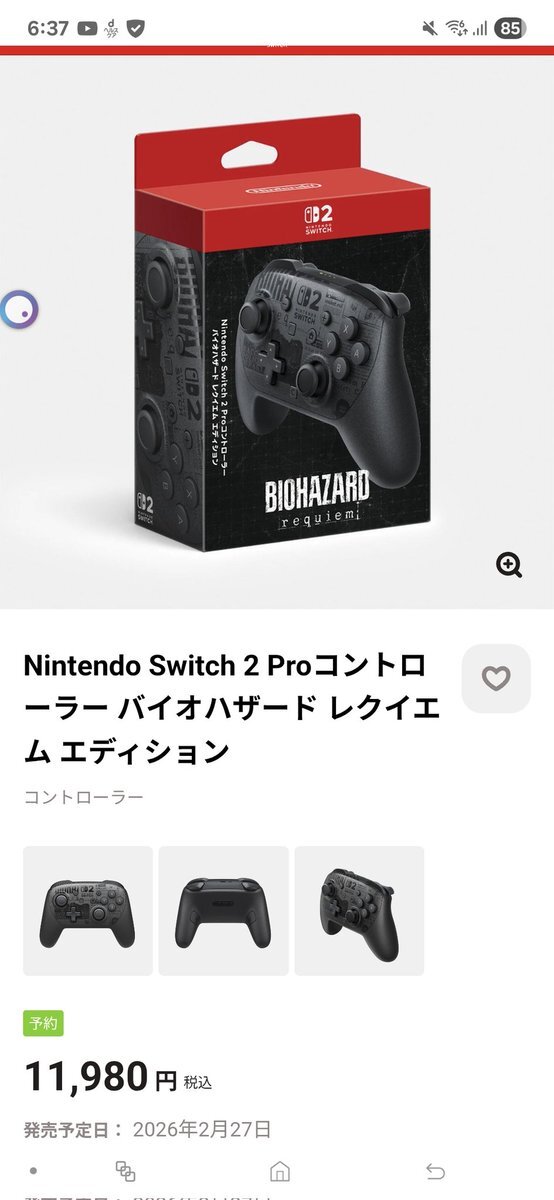Tap the shield icon in status bar

(x=135, y=28)
